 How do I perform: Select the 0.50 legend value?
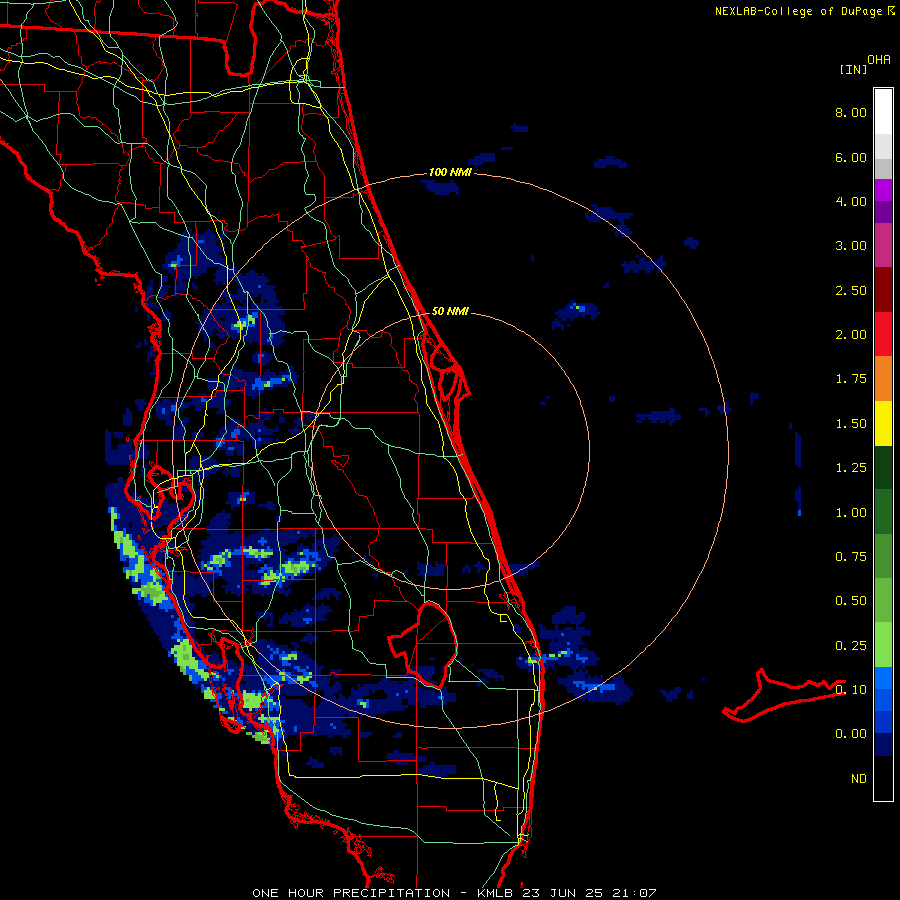click(x=851, y=601)
